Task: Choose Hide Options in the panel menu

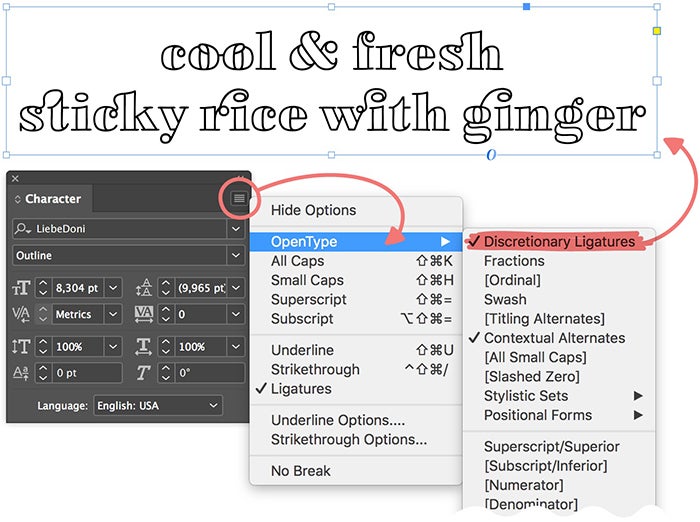Action: click(313, 210)
